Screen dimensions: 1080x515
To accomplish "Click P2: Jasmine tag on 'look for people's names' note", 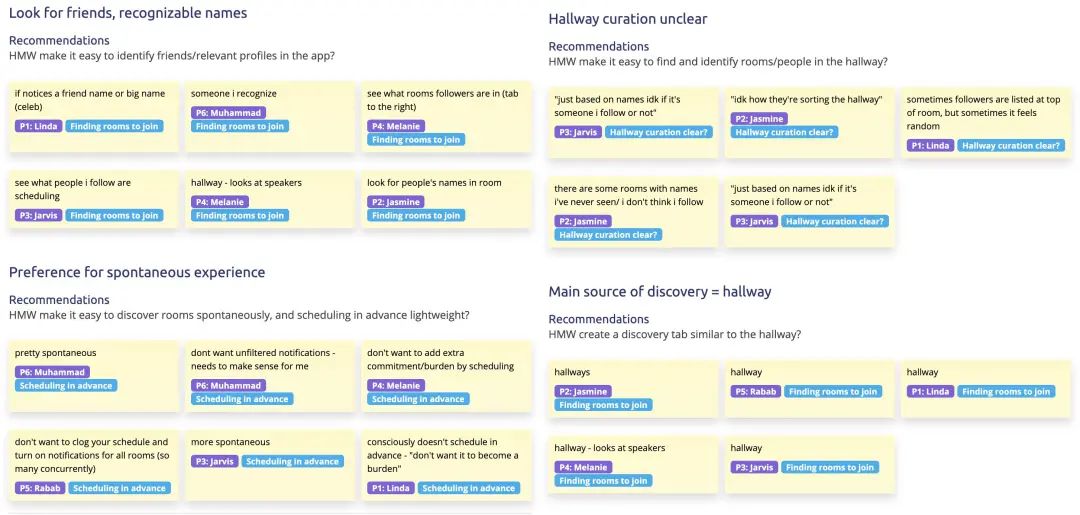I will [394, 202].
